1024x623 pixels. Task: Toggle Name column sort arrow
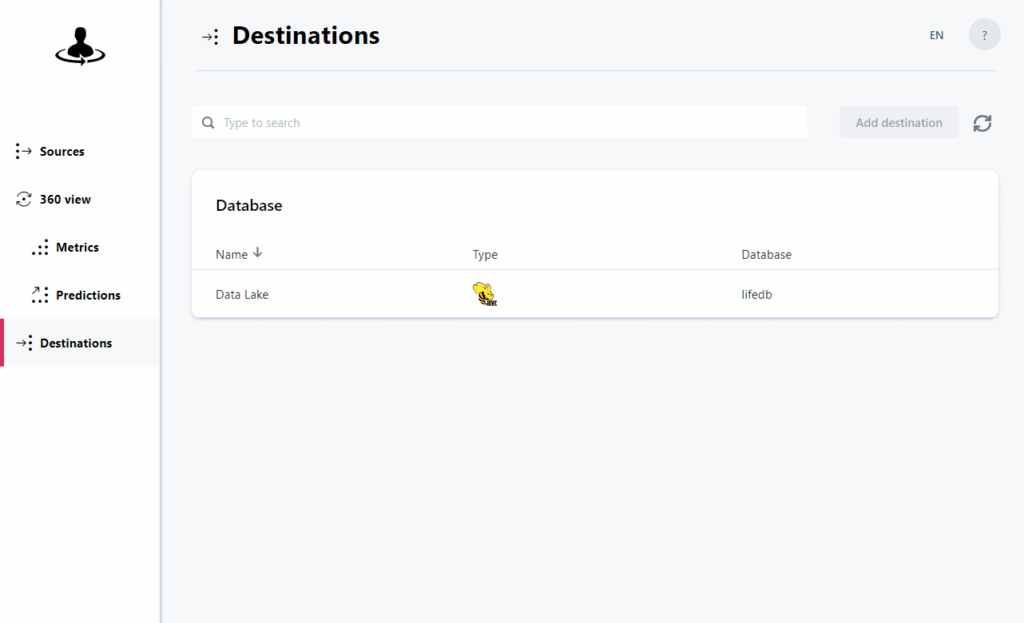258,253
